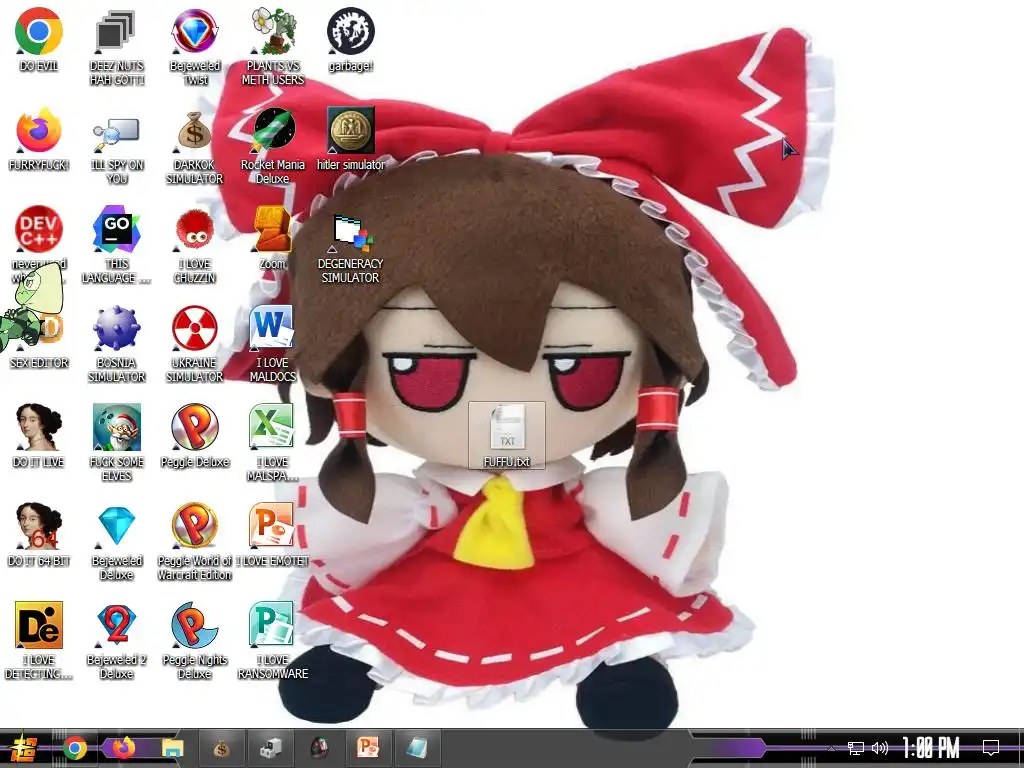Open the Start menu from the taskbar

tap(23, 748)
